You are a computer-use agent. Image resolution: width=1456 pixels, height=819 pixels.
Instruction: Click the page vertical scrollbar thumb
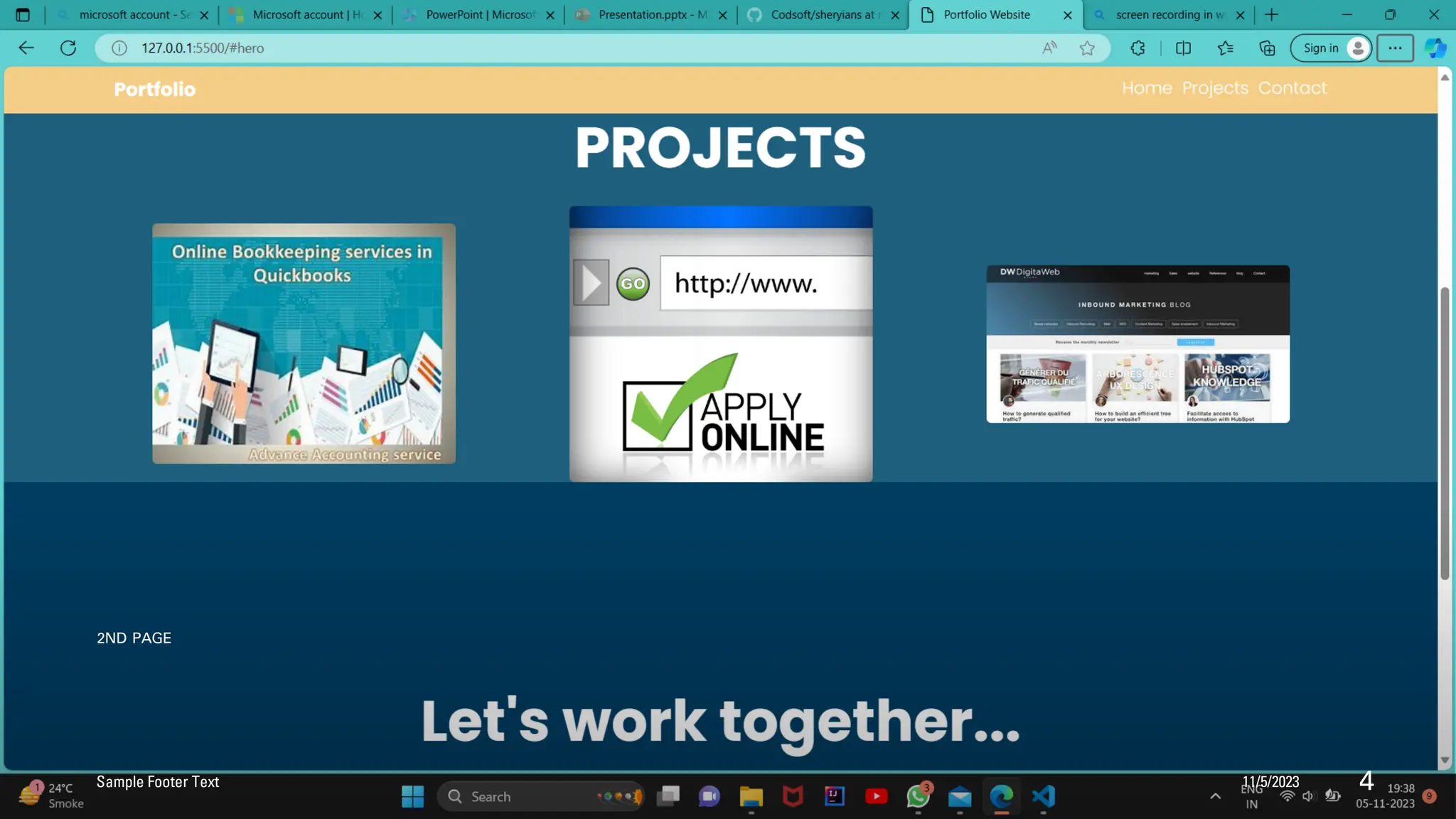(1445, 434)
